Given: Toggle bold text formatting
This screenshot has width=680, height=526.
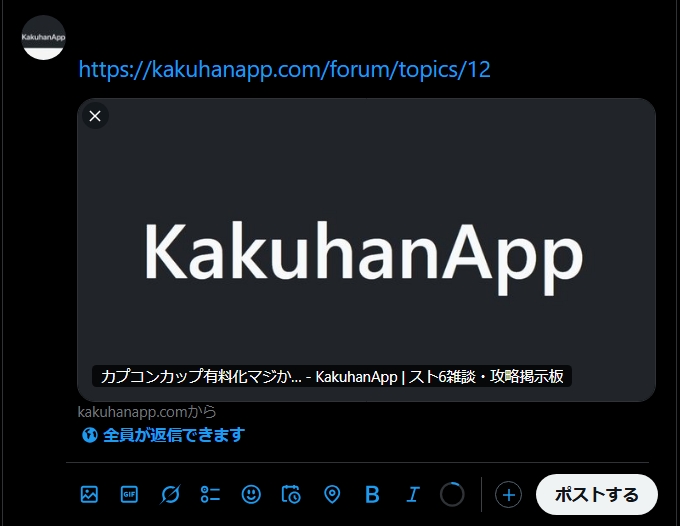Looking at the screenshot, I should tap(372, 494).
